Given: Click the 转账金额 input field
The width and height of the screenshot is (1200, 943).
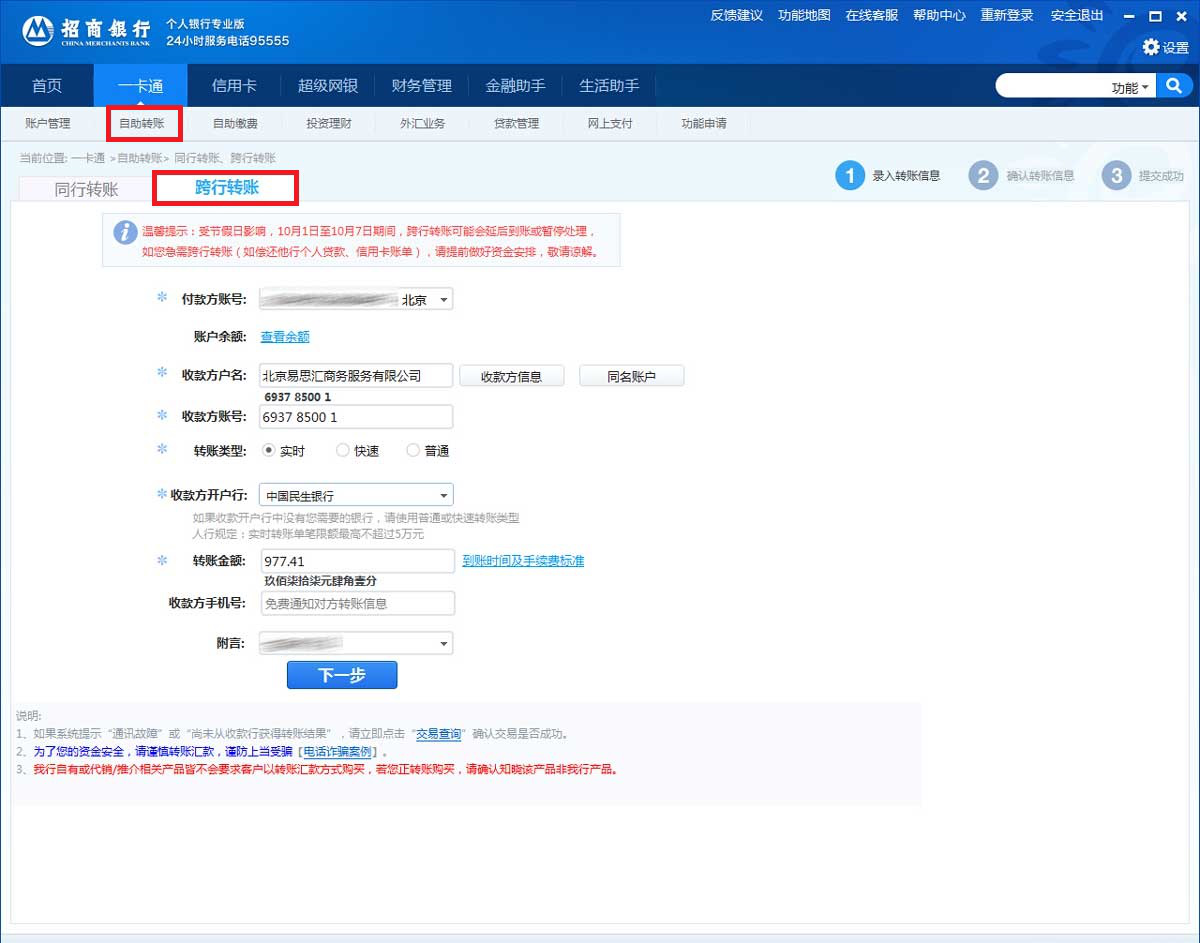Looking at the screenshot, I should pyautogui.click(x=356, y=561).
